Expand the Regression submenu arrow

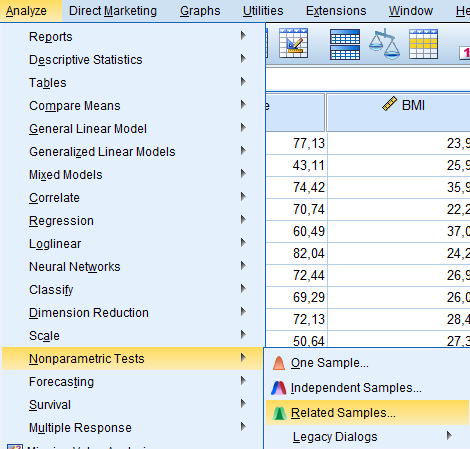[243, 220]
